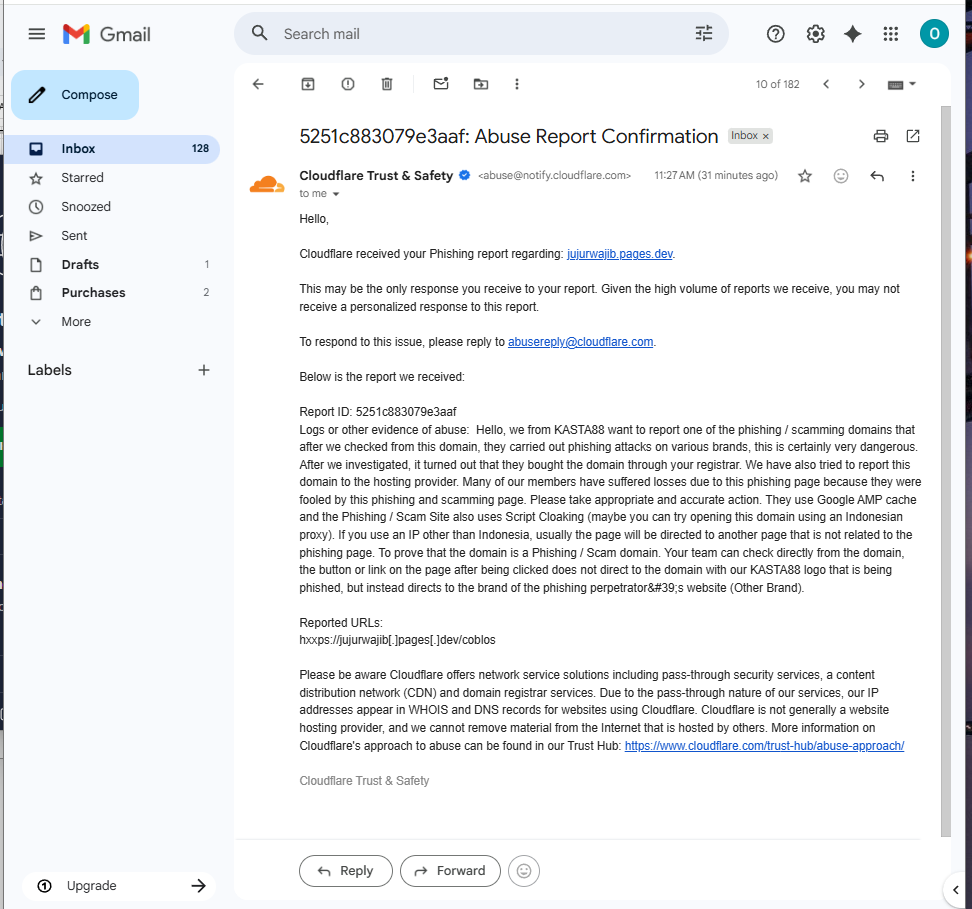The width and height of the screenshot is (972, 909).
Task: Open the Gemini sparkle icon
Action: [853, 34]
